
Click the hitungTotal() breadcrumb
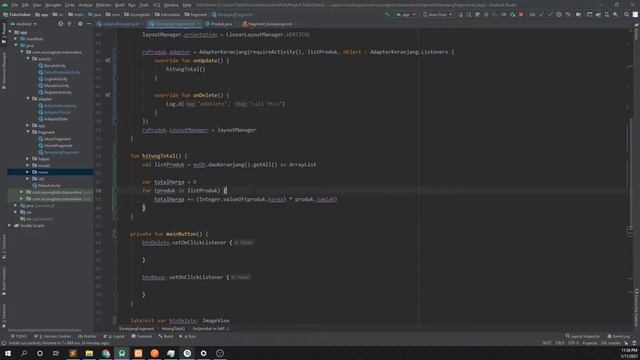[173, 329]
